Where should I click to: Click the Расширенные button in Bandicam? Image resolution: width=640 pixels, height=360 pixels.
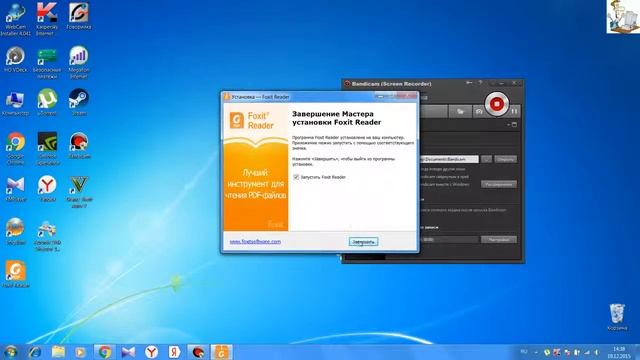499,184
